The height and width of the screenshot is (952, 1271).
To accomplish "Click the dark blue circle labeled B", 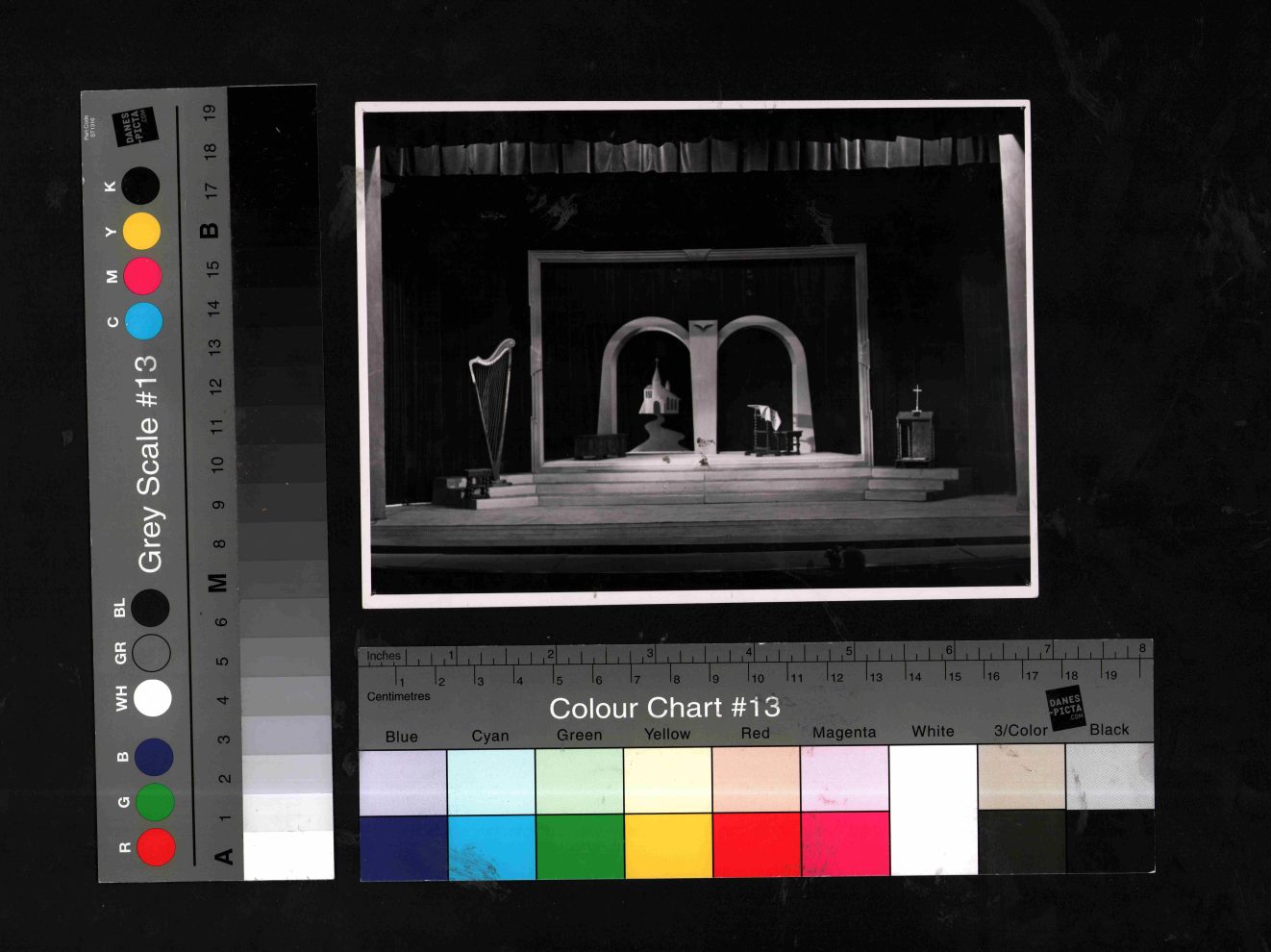I will click(153, 757).
